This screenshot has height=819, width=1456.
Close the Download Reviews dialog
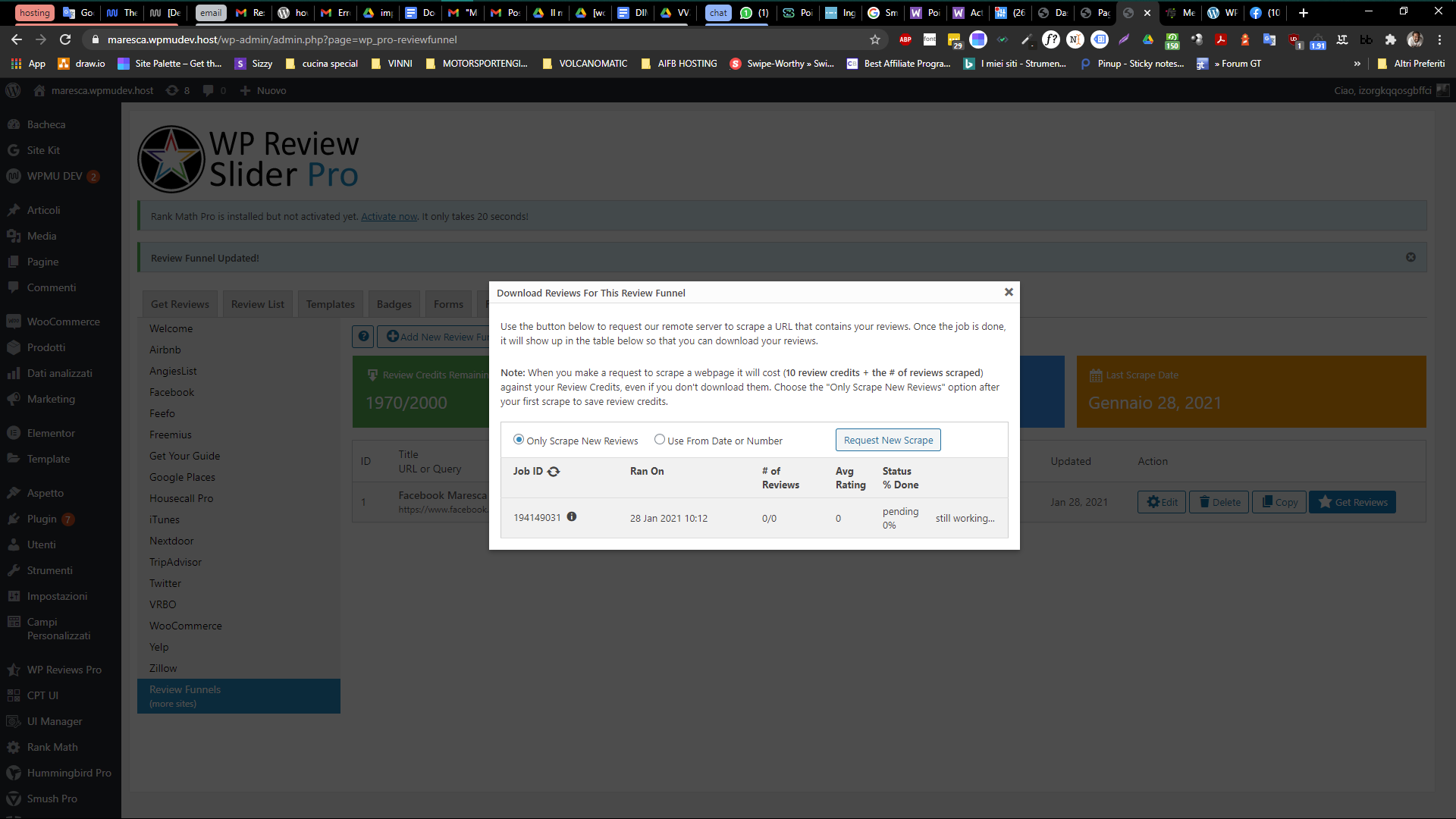[x=1009, y=292]
